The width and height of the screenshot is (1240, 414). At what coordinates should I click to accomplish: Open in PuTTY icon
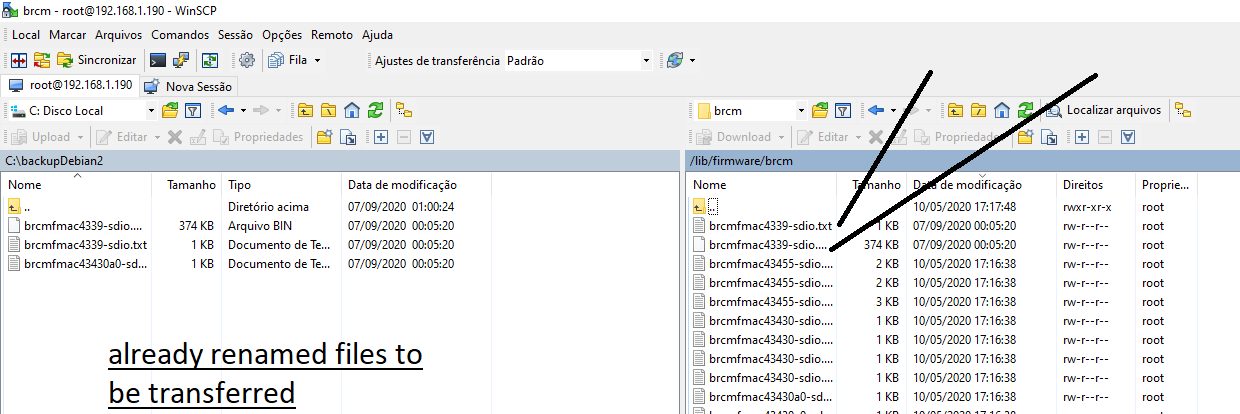(x=181, y=60)
